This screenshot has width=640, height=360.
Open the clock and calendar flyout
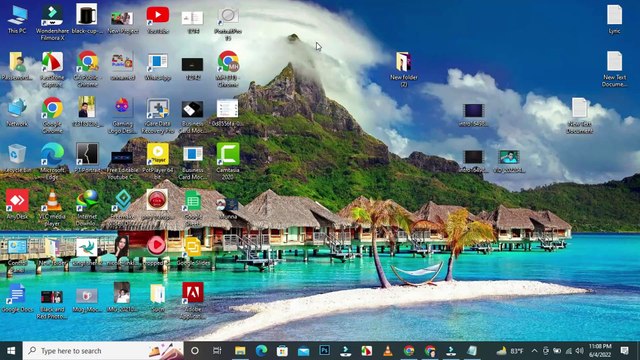pyautogui.click(x=600, y=351)
